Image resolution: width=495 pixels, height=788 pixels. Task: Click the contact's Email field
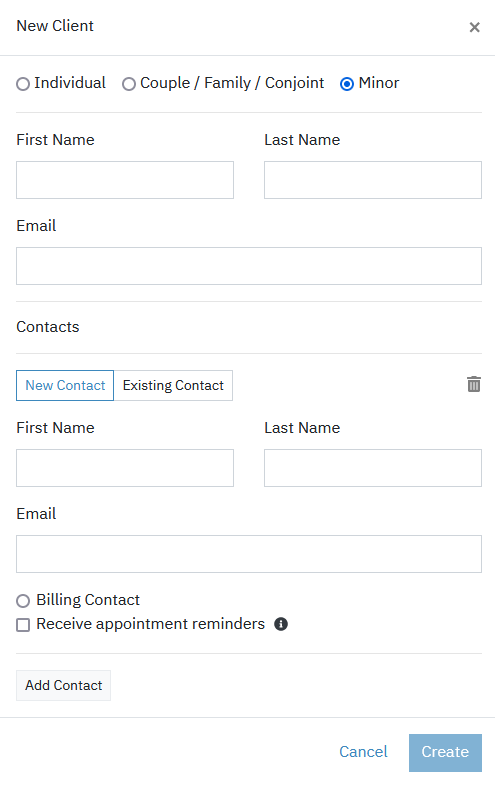pos(249,554)
